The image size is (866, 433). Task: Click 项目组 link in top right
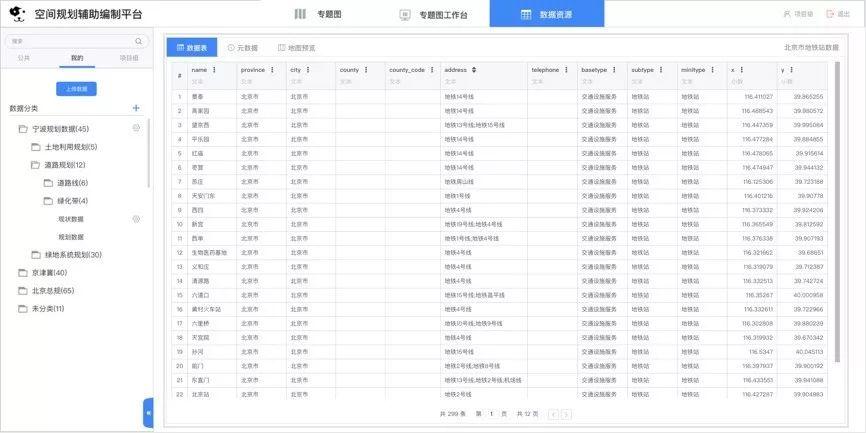tap(799, 14)
